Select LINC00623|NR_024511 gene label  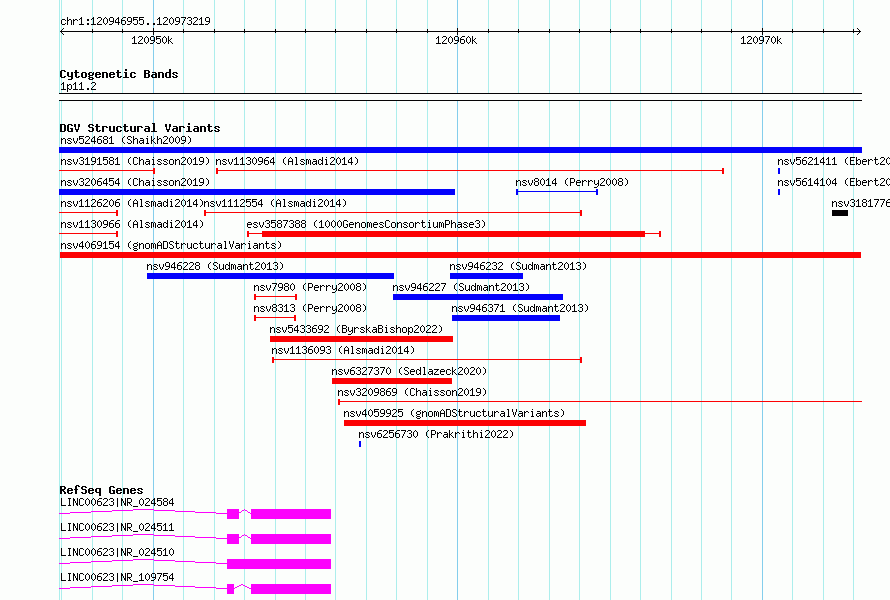click(117, 527)
